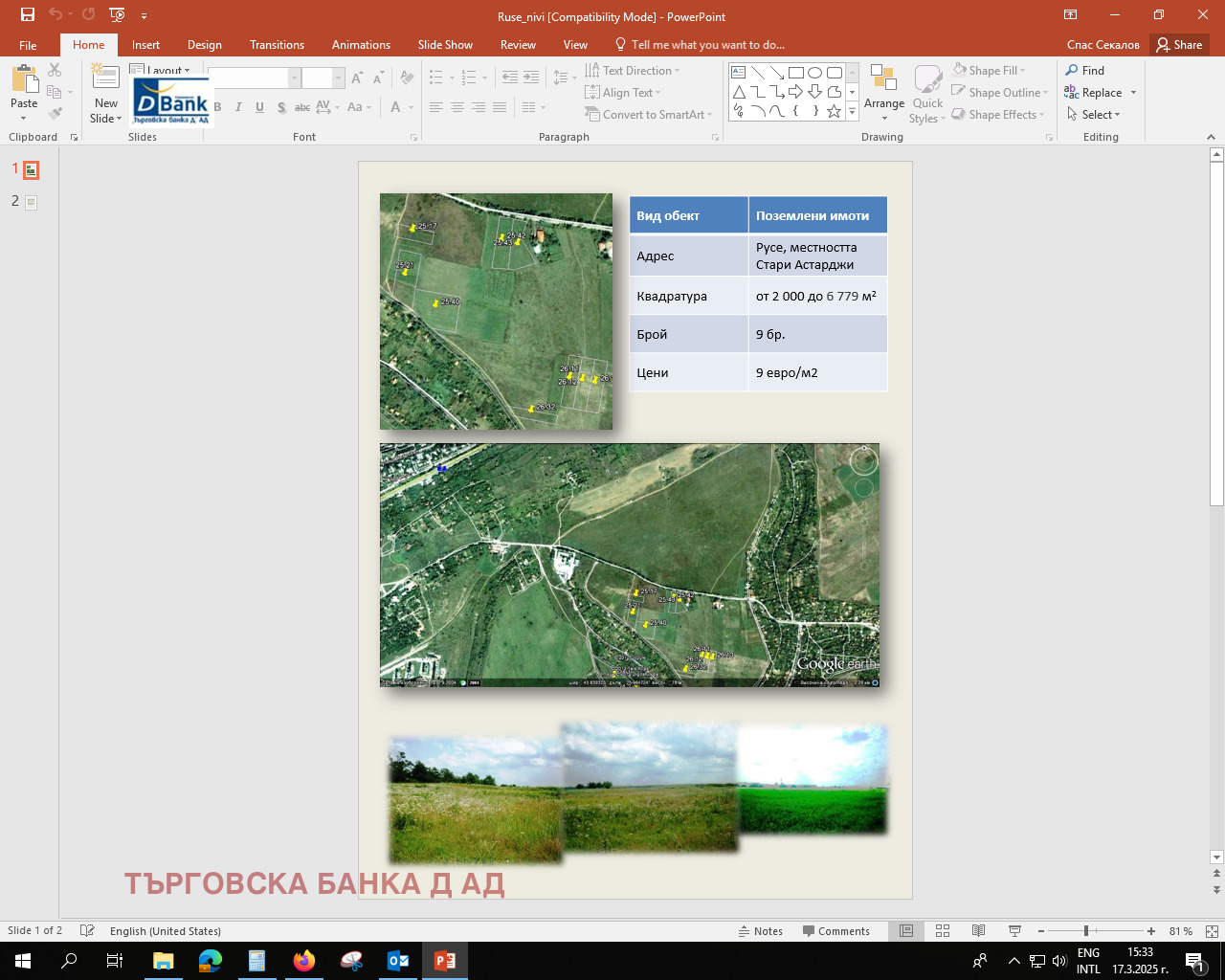
Task: Open the Design tab
Action: (204, 45)
